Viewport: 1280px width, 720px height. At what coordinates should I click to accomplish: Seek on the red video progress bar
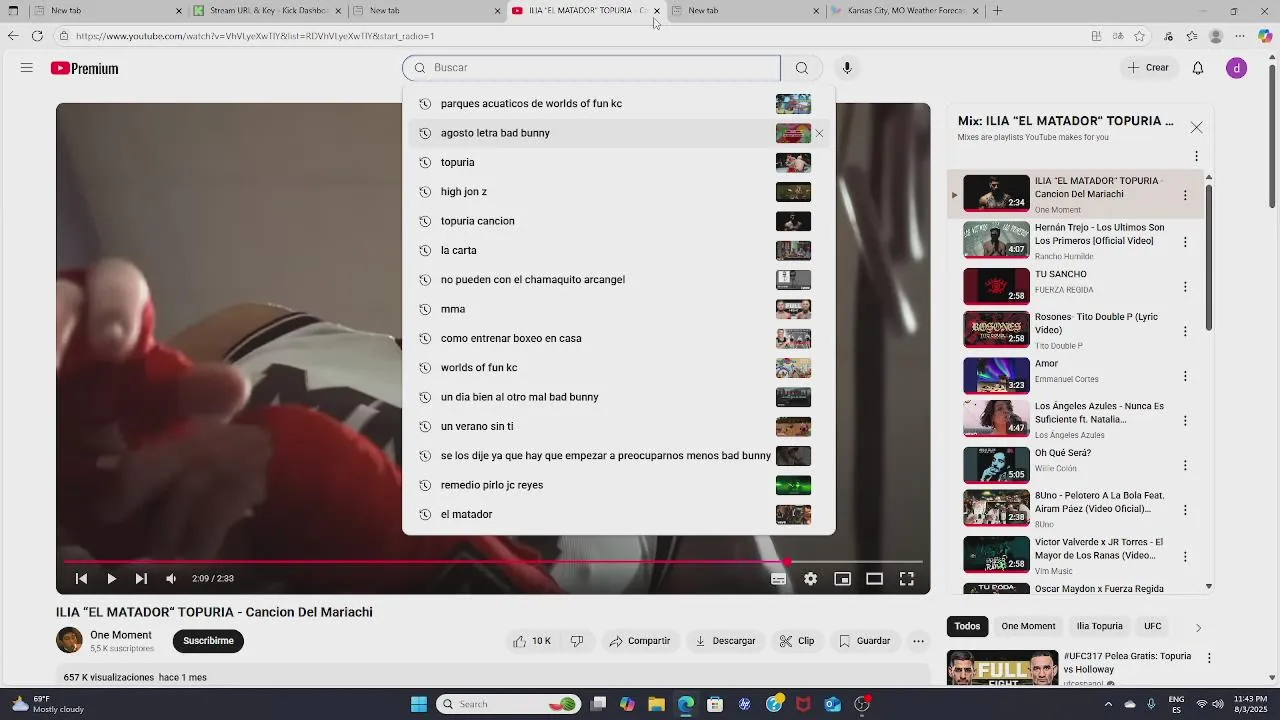(493, 562)
